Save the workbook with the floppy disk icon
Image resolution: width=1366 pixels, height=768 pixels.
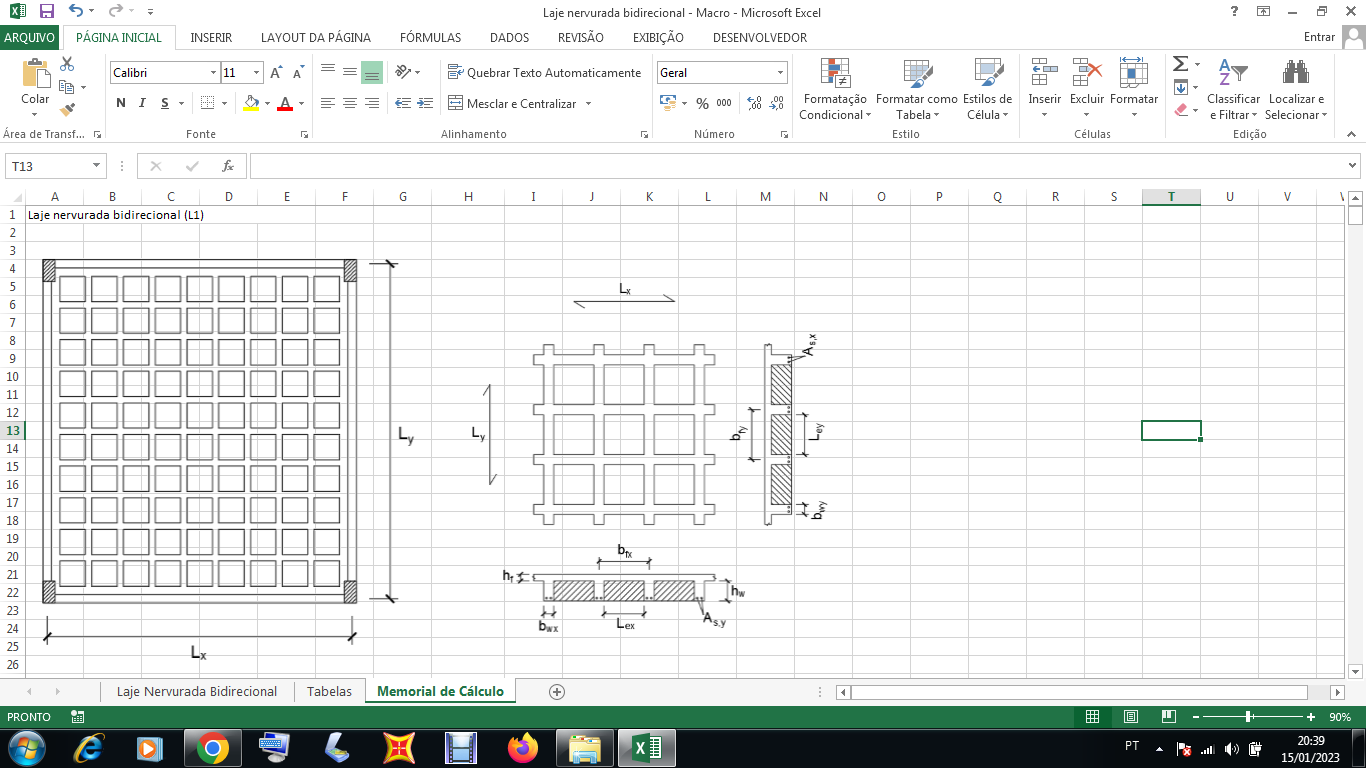pyautogui.click(x=47, y=12)
